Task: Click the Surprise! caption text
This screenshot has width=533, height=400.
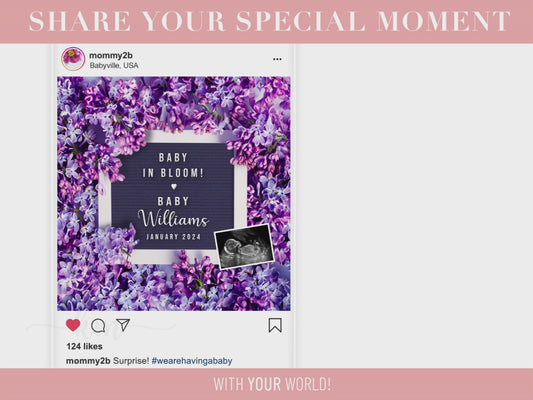Action: pos(131,361)
